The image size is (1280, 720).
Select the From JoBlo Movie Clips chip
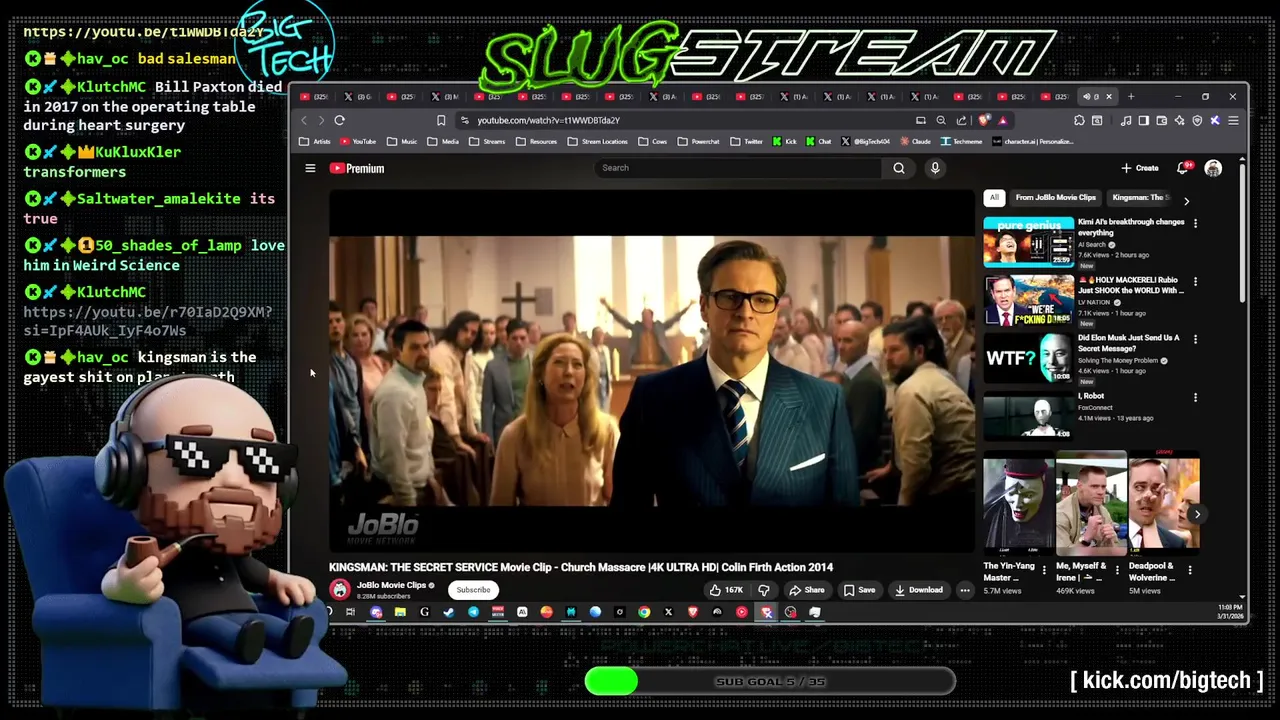point(1056,198)
